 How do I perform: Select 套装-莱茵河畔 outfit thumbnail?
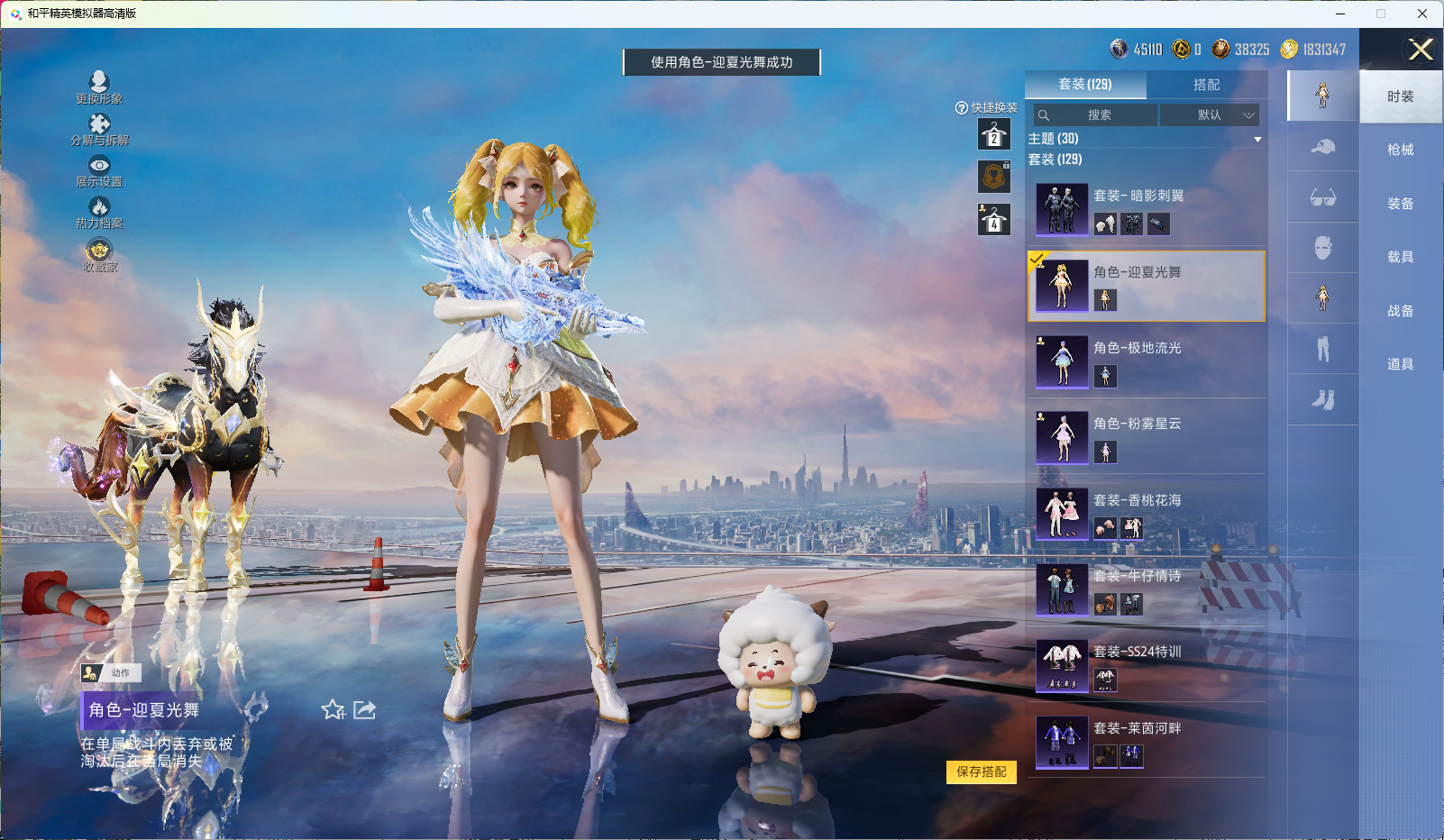tap(1062, 742)
